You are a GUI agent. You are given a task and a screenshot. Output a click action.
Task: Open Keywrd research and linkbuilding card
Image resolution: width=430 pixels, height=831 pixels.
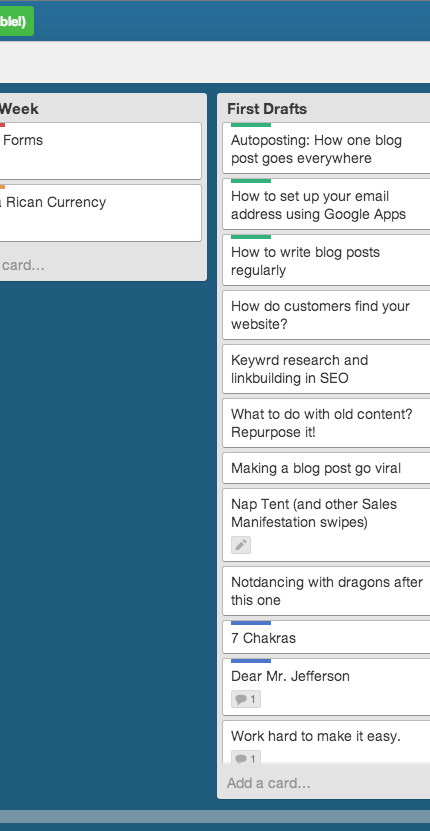coord(326,369)
